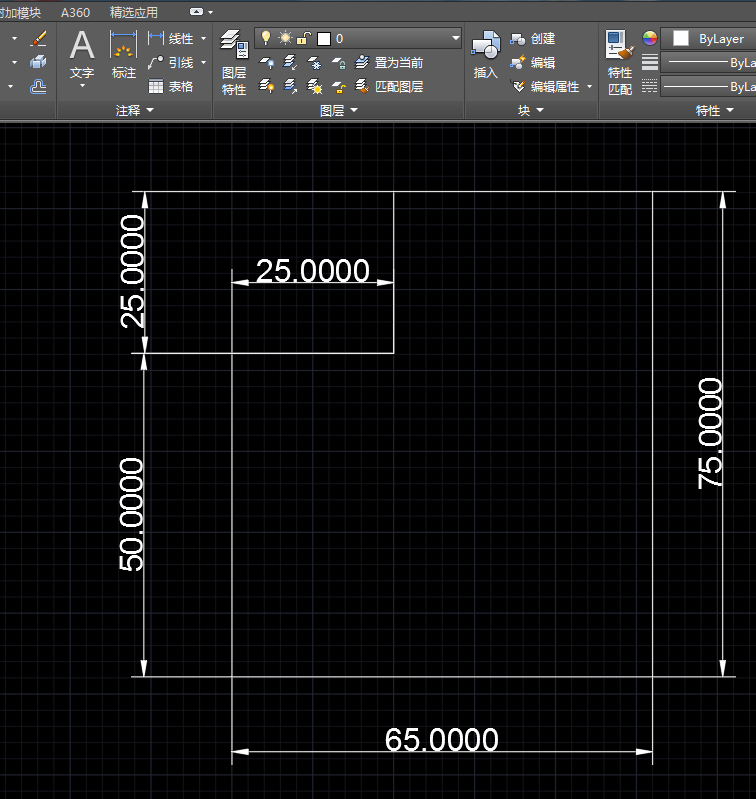Click the layer 0 white color swatch

324,39
